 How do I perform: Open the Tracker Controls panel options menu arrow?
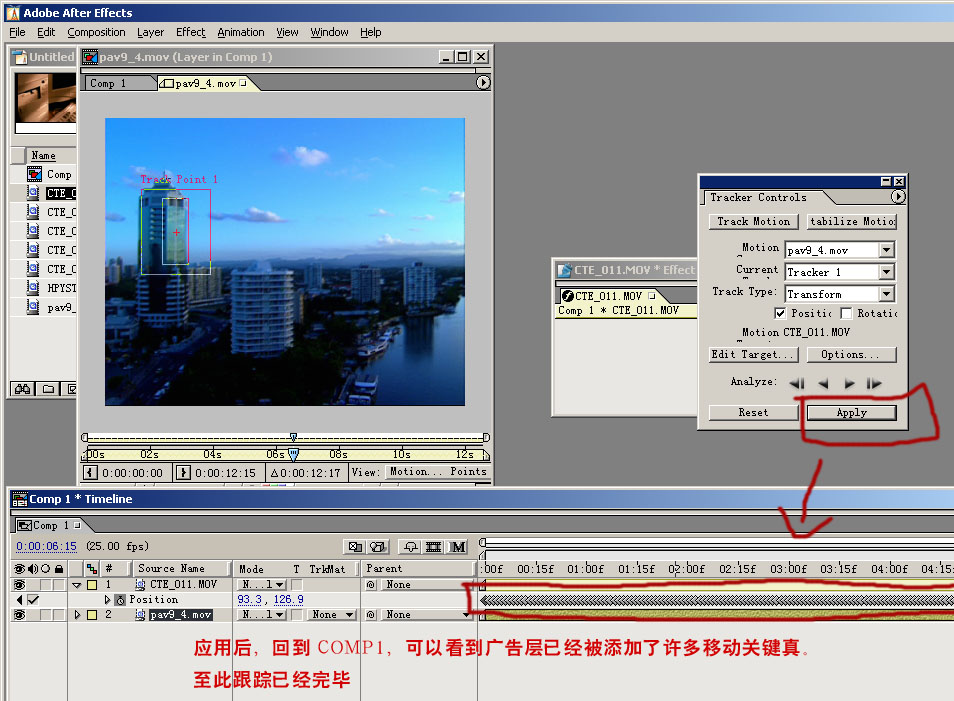pos(898,197)
